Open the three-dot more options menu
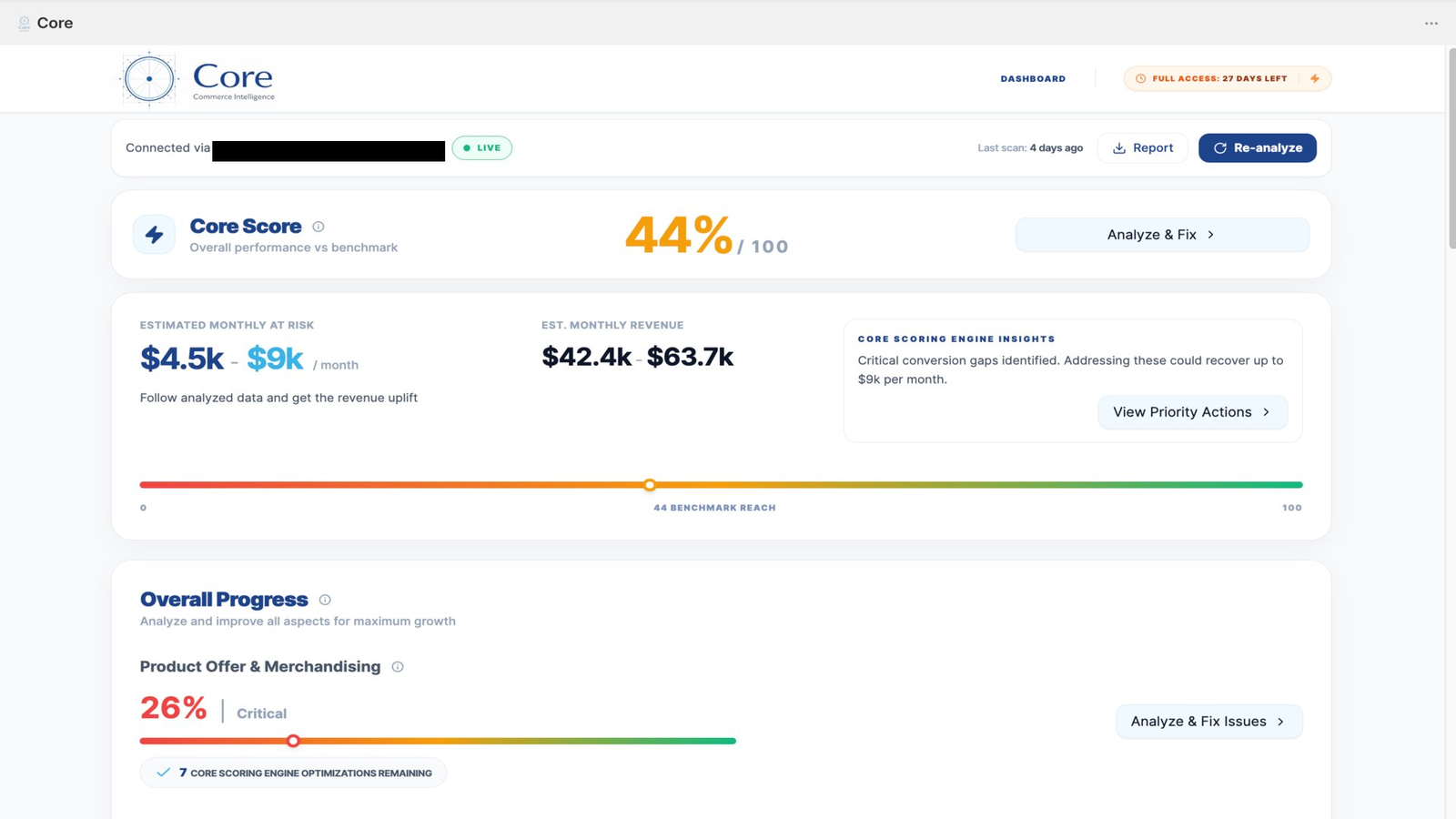This screenshot has height=819, width=1456. click(1431, 24)
